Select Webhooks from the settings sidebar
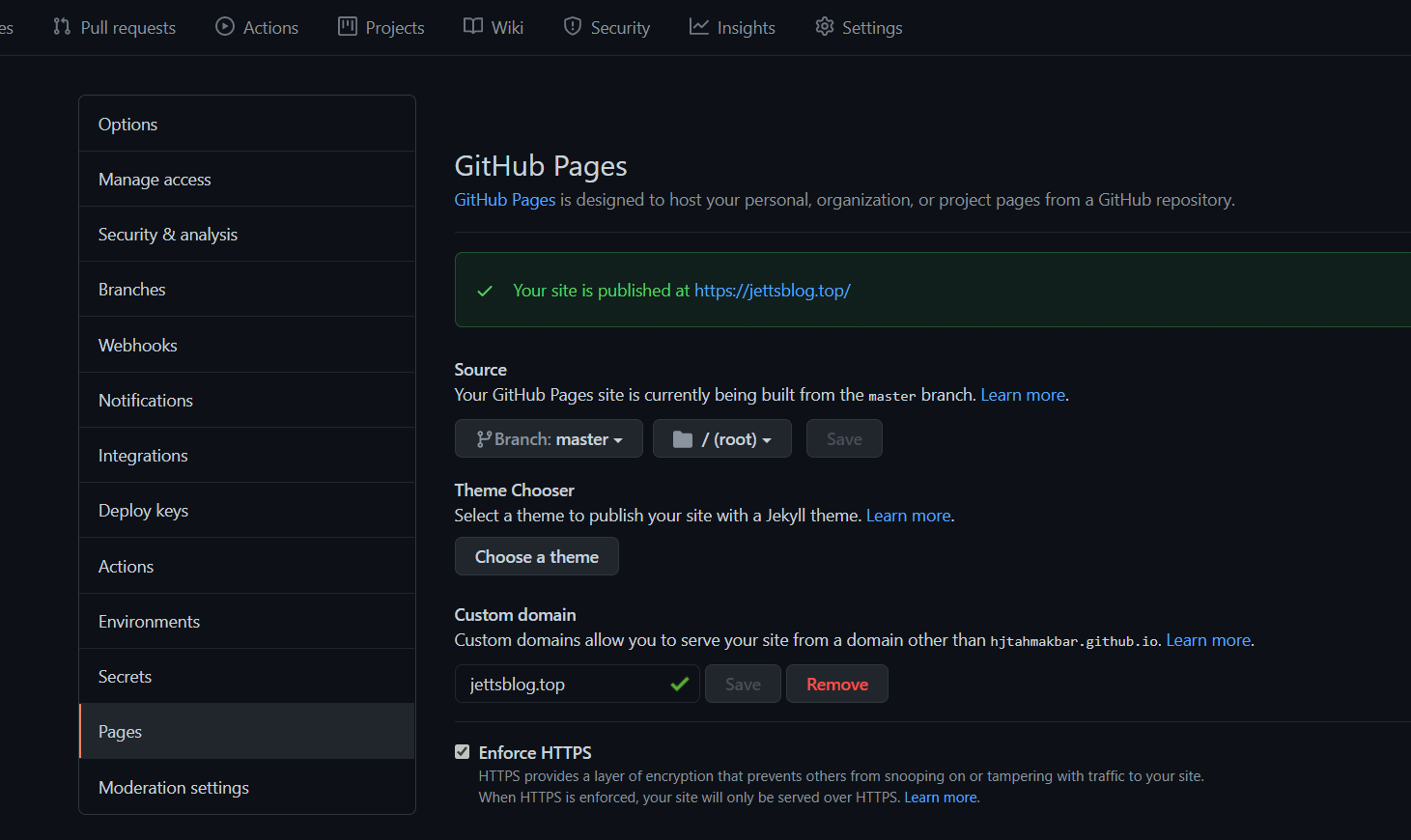 pyautogui.click(x=138, y=346)
